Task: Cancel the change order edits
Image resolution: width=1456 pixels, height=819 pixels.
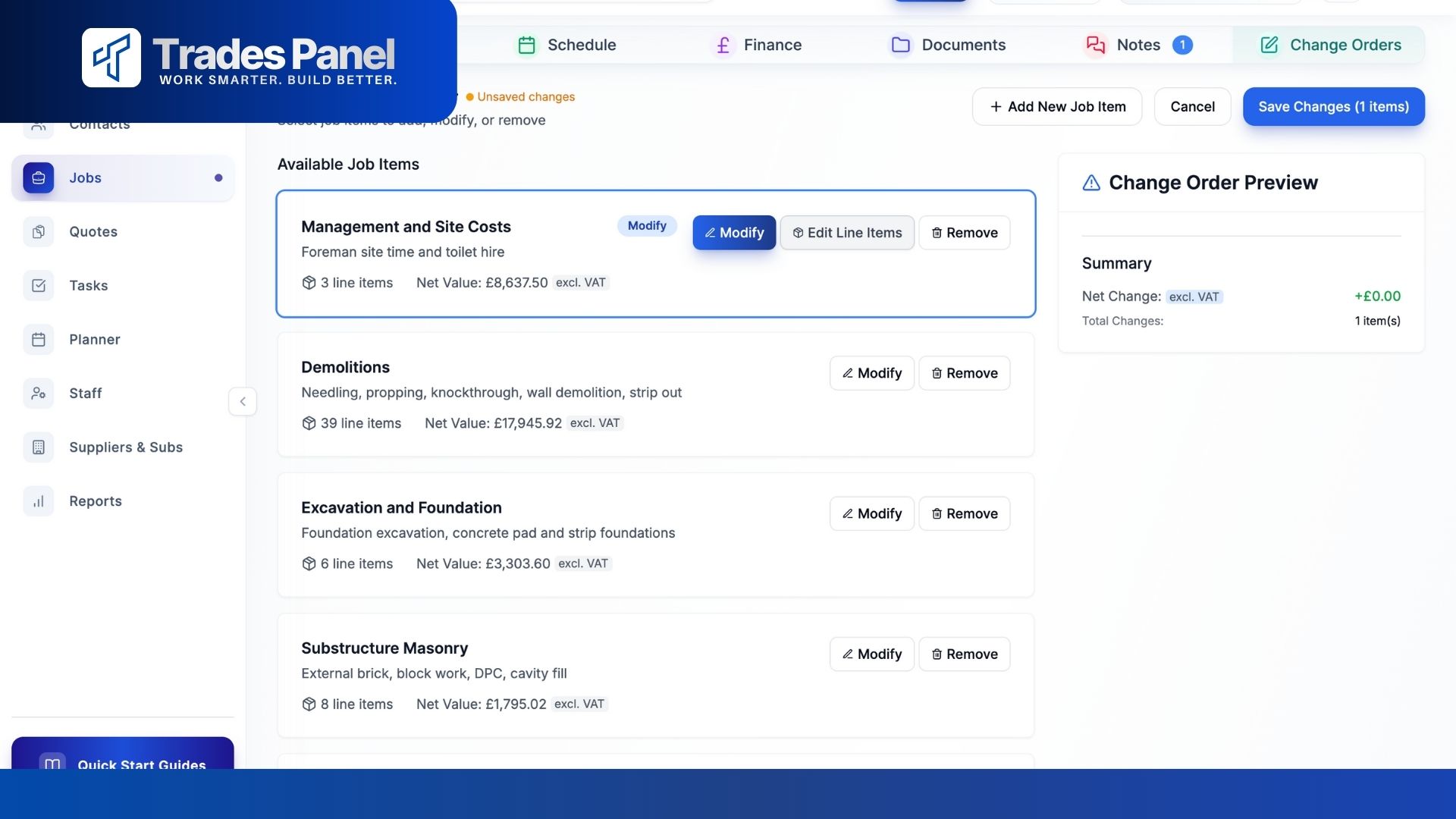Action: (x=1192, y=106)
